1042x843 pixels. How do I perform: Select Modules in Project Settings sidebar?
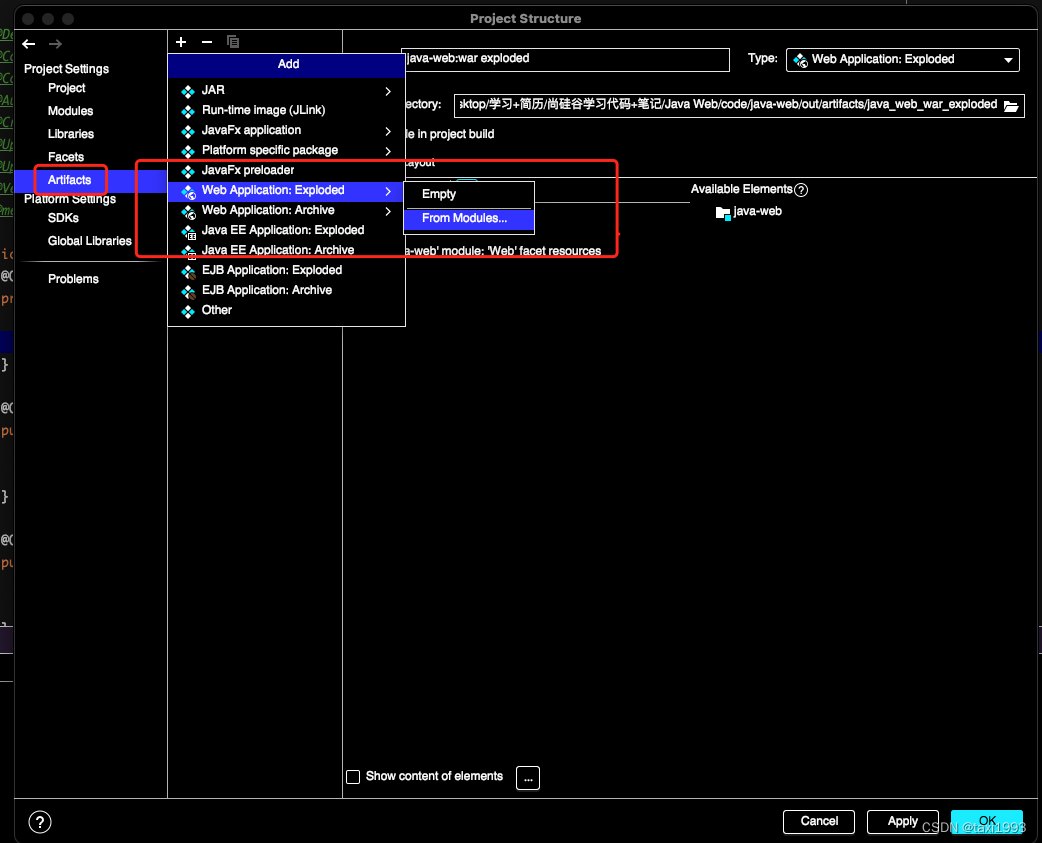(71, 111)
